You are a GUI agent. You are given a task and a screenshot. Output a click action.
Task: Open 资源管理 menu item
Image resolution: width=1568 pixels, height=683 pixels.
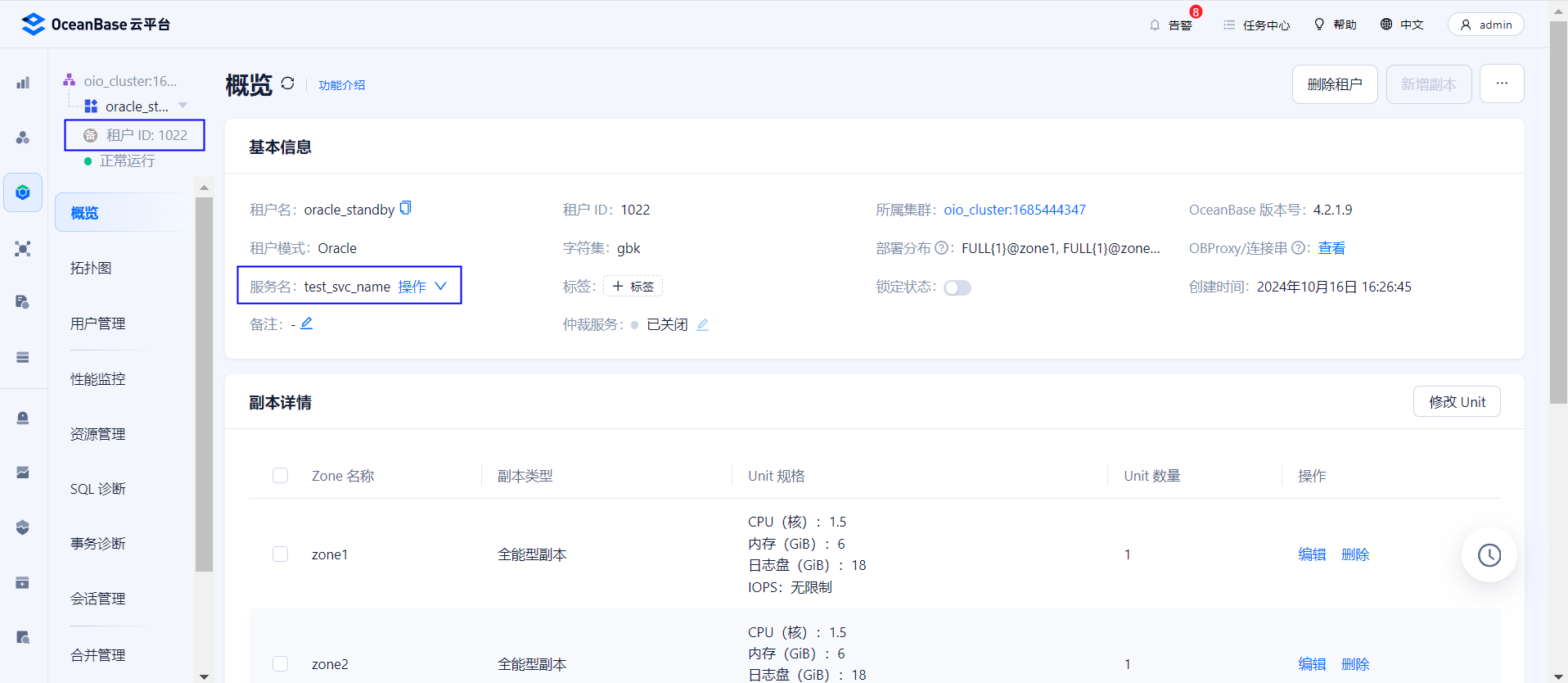(98, 434)
